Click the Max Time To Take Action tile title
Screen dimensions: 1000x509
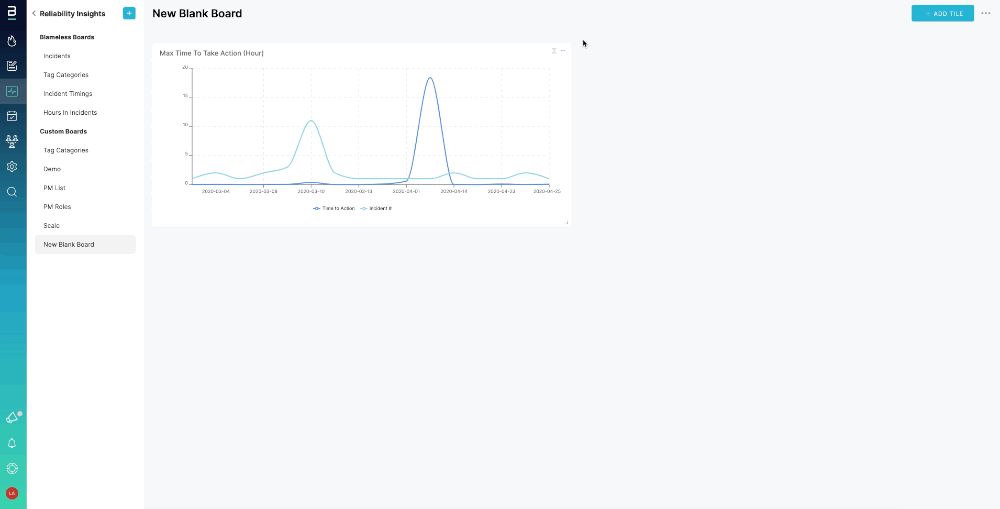[x=211, y=53]
